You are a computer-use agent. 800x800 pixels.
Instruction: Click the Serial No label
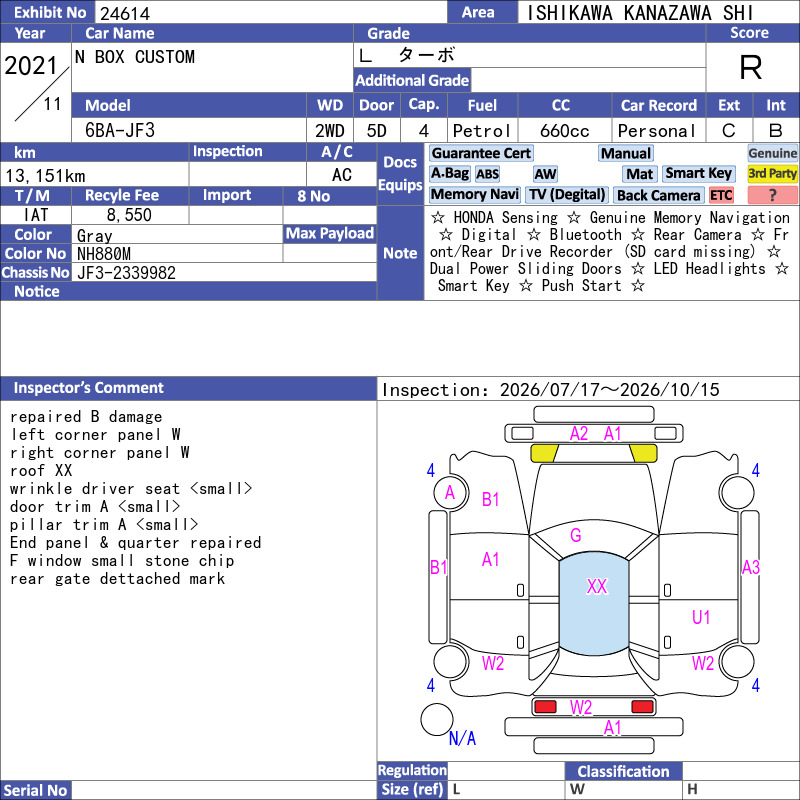point(35,790)
